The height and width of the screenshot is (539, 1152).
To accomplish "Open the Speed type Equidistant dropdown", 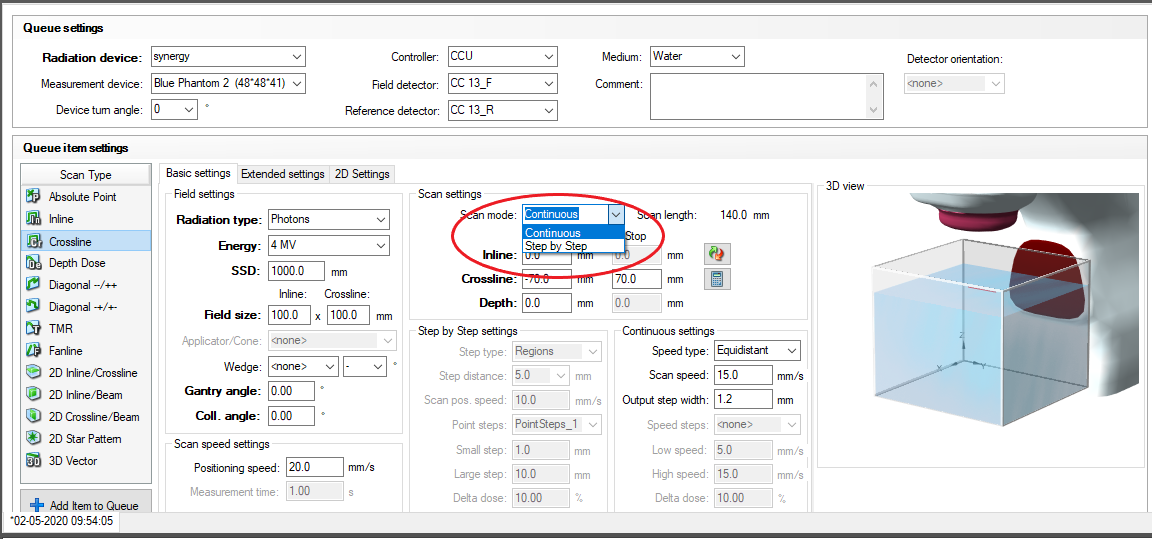I will click(x=791, y=350).
